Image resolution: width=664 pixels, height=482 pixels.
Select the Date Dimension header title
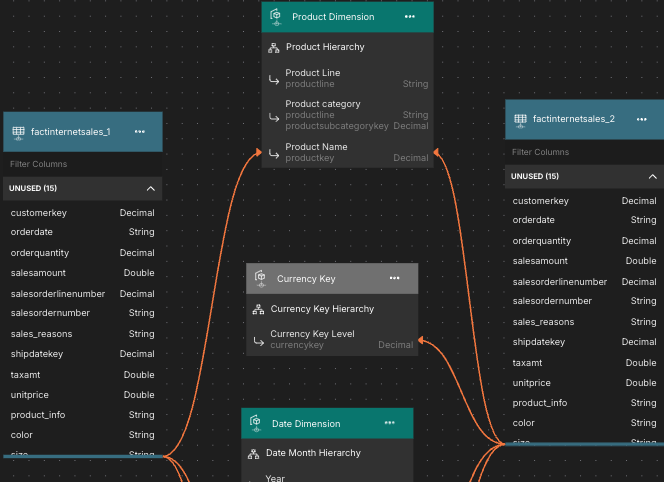coord(306,424)
